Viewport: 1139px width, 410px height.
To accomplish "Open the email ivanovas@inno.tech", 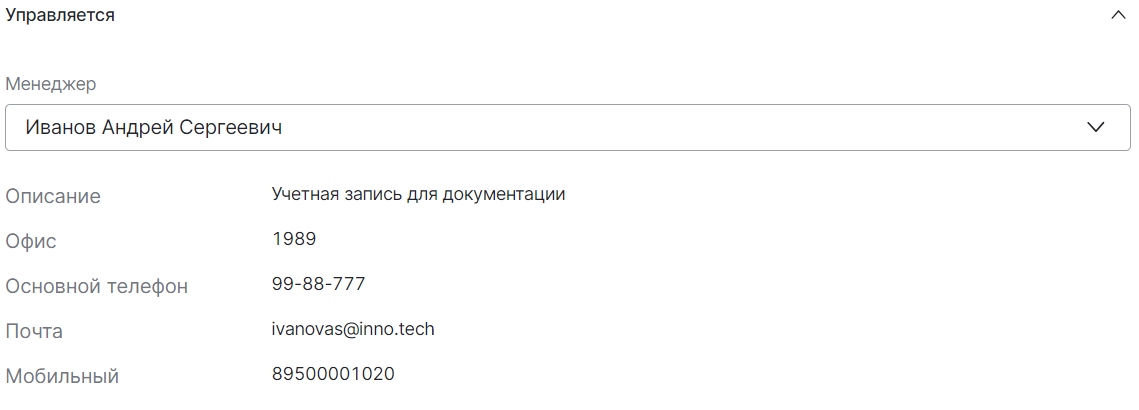I will pos(352,329).
